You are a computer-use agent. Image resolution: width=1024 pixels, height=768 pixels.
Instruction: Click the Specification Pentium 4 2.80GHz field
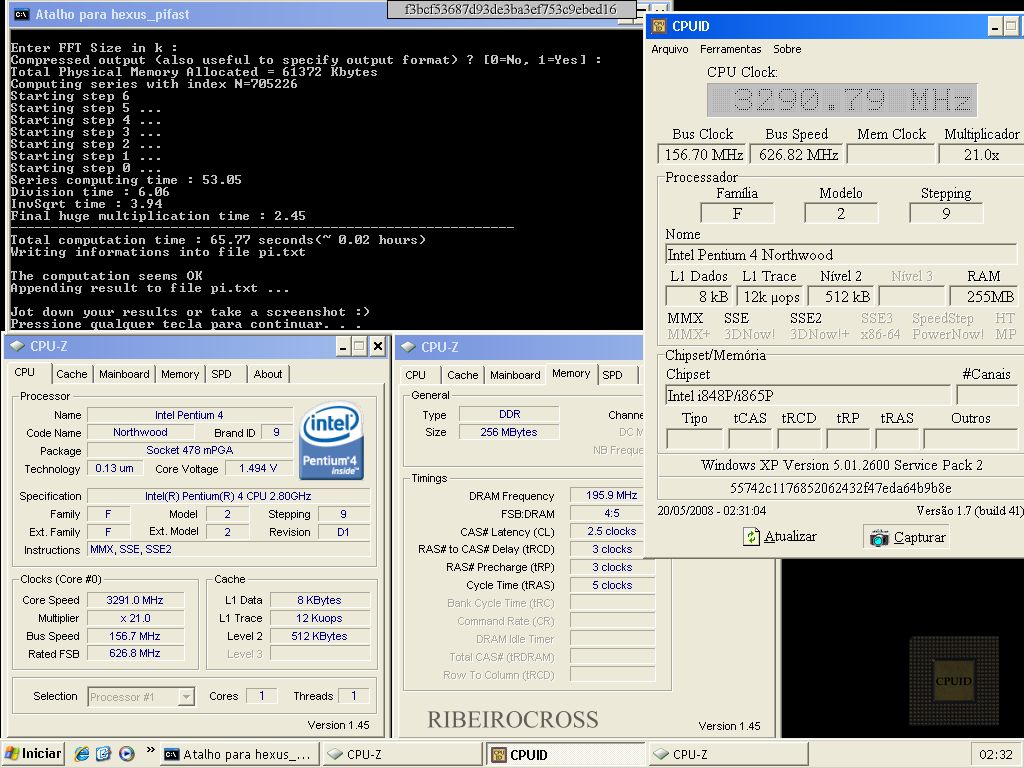(x=228, y=496)
